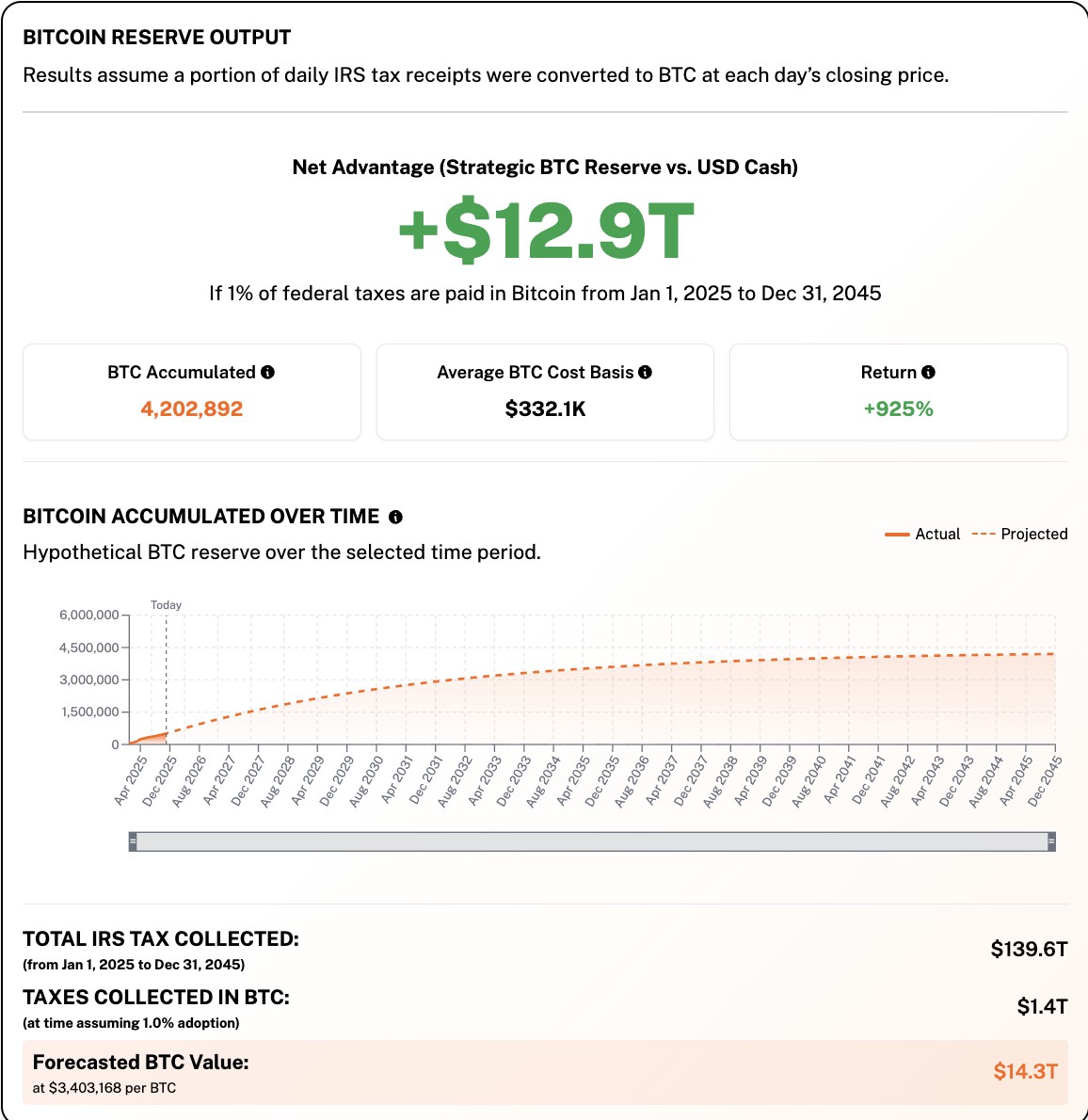Click right handle of chart range slider
Image resolution: width=1088 pixels, height=1120 pixels.
tap(1051, 841)
